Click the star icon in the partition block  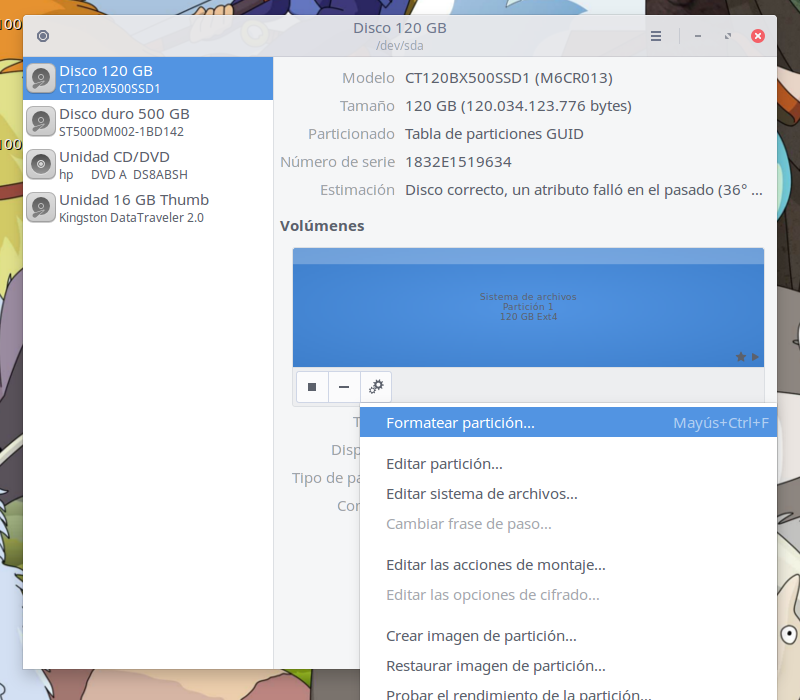(741, 357)
